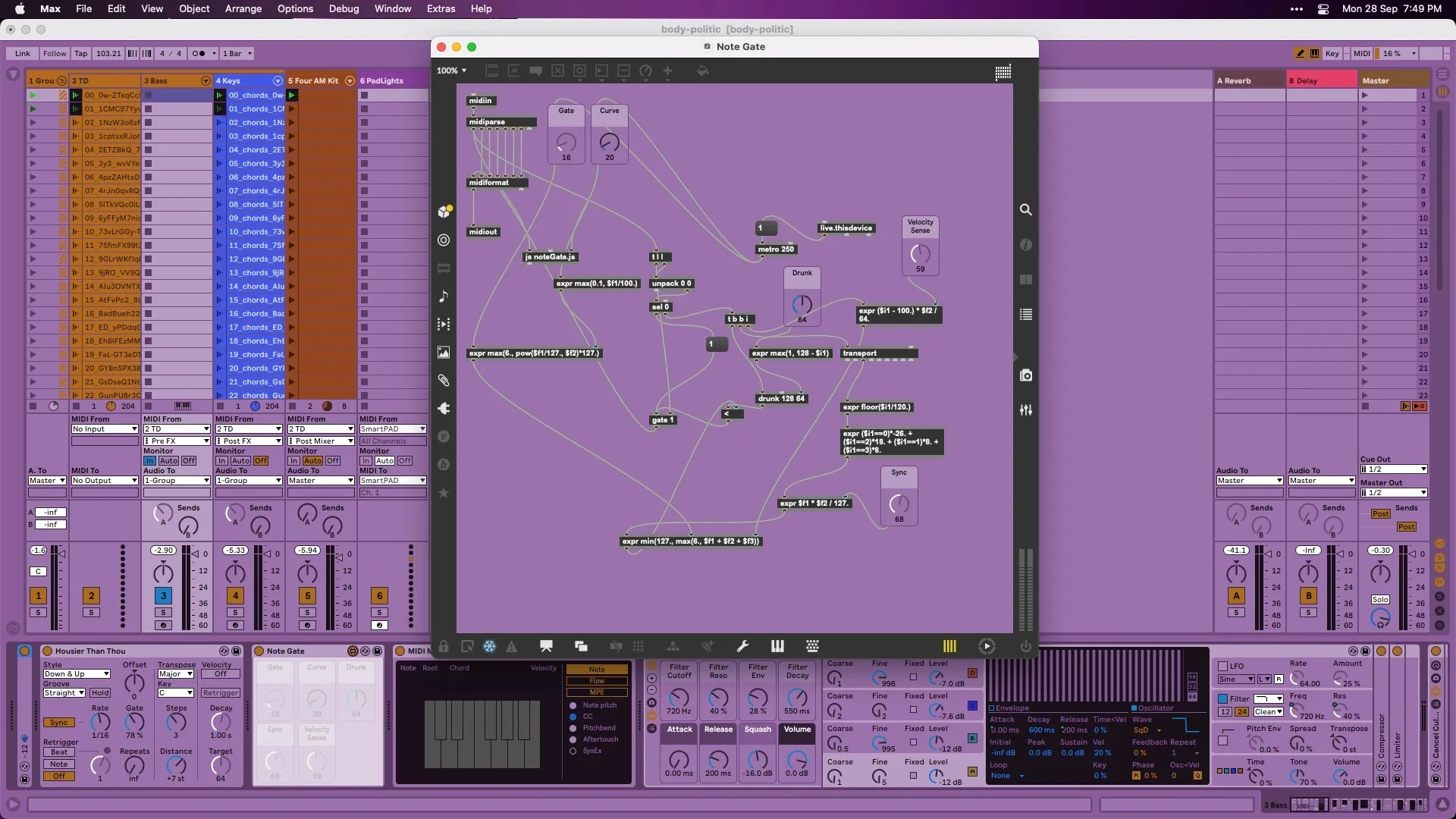This screenshot has height=819, width=1456.
Task: Open the calendar grid icon at toolbar right
Action: [1003, 72]
